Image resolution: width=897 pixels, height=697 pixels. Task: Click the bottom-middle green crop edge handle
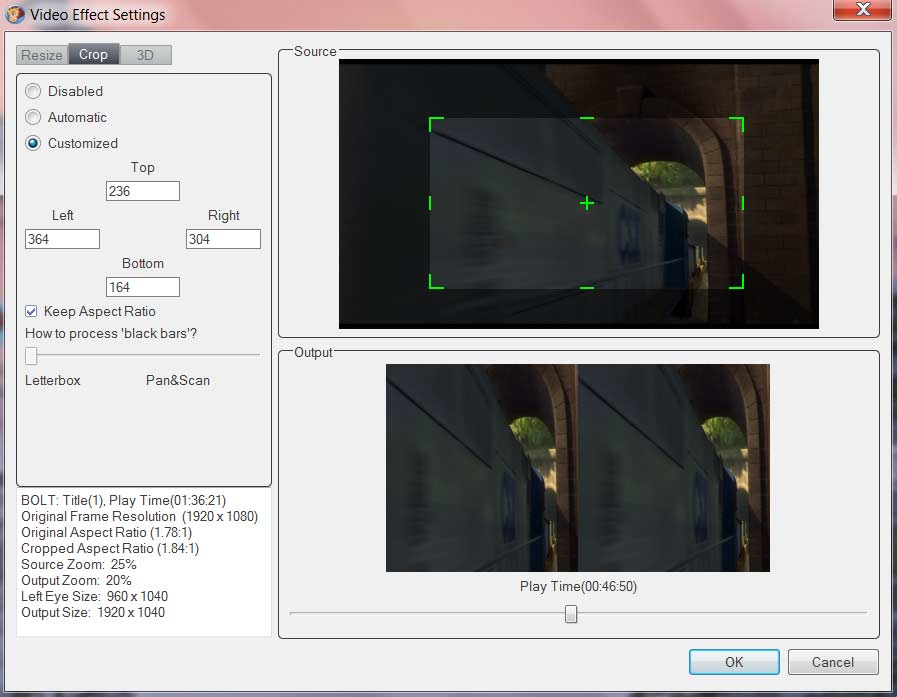(587, 287)
